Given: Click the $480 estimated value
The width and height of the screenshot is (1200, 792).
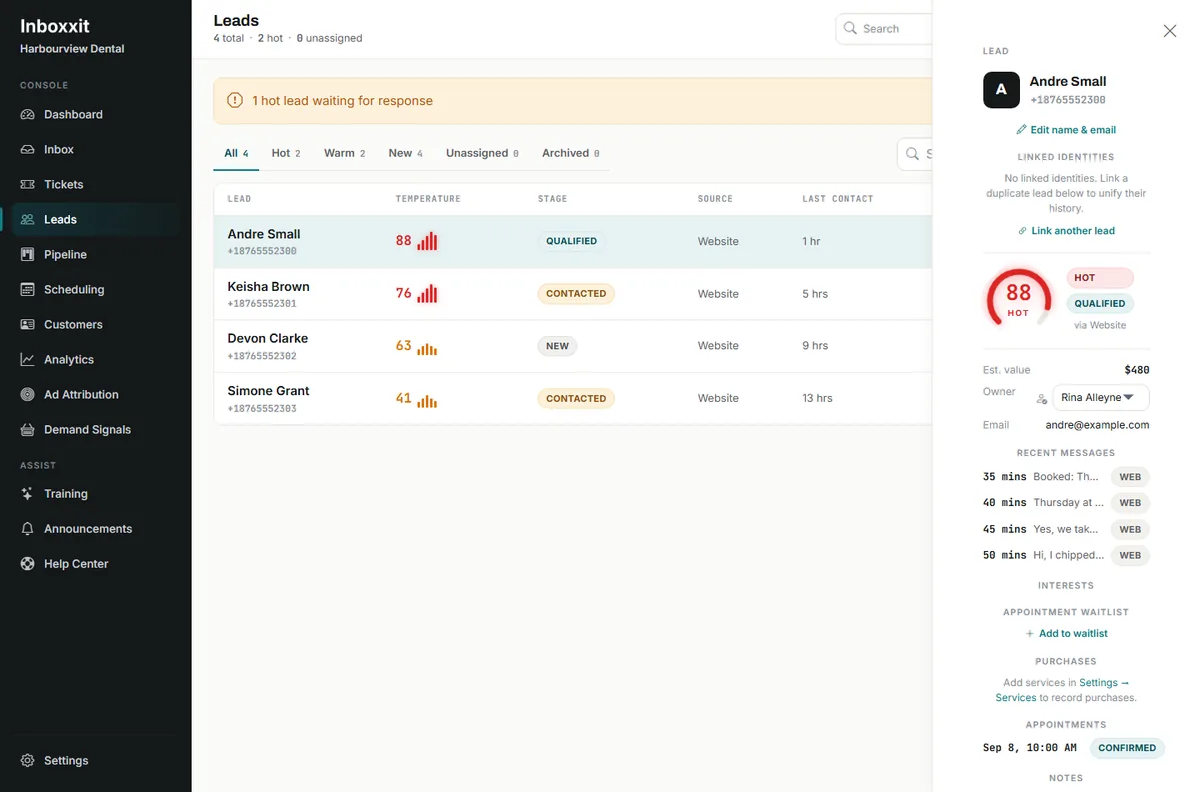Looking at the screenshot, I should pyautogui.click(x=1137, y=370).
